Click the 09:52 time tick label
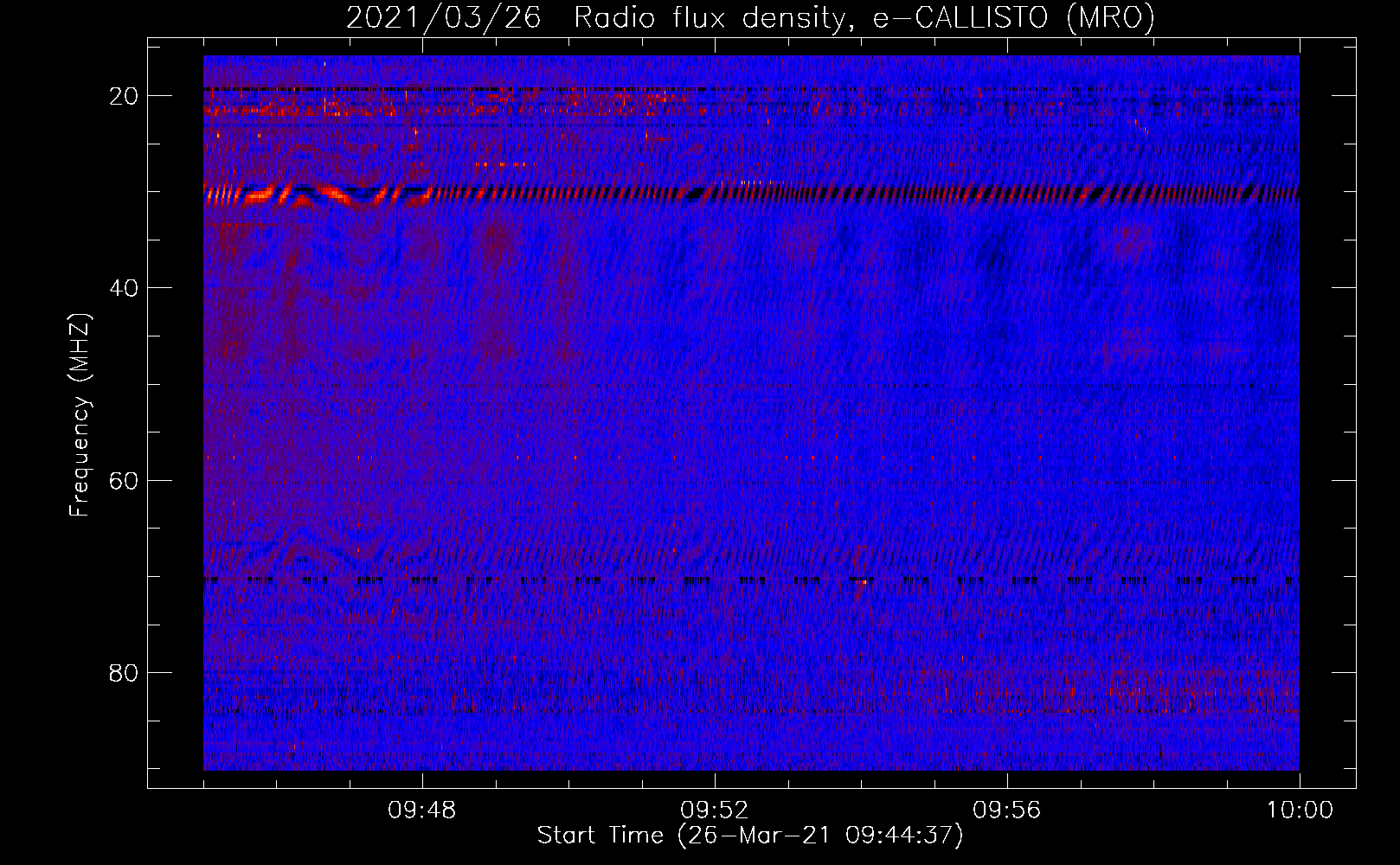The width and height of the screenshot is (1400, 865). tap(715, 811)
